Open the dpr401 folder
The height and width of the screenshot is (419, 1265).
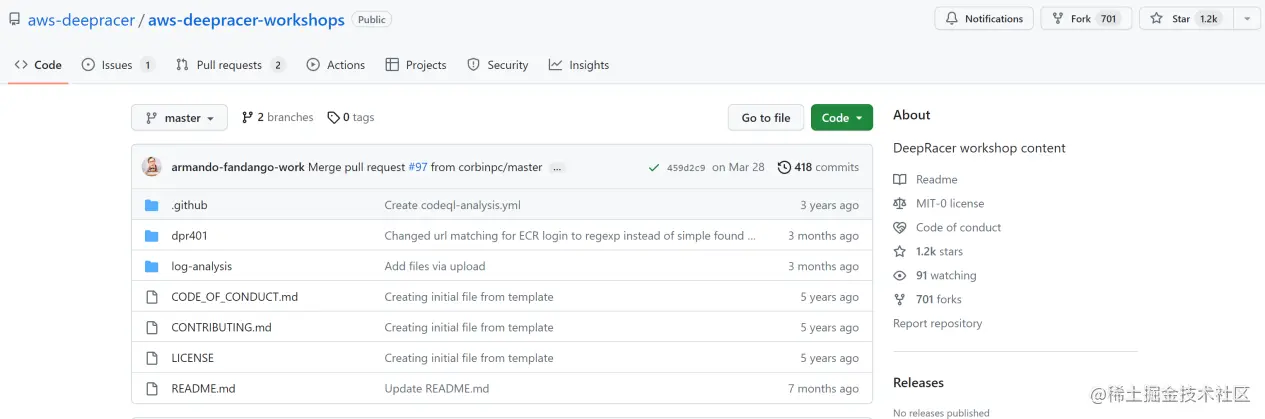click(x=189, y=236)
